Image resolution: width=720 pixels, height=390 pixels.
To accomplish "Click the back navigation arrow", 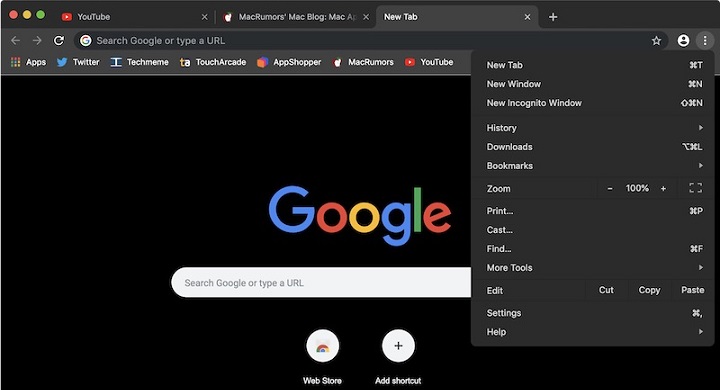I will pos(16,40).
